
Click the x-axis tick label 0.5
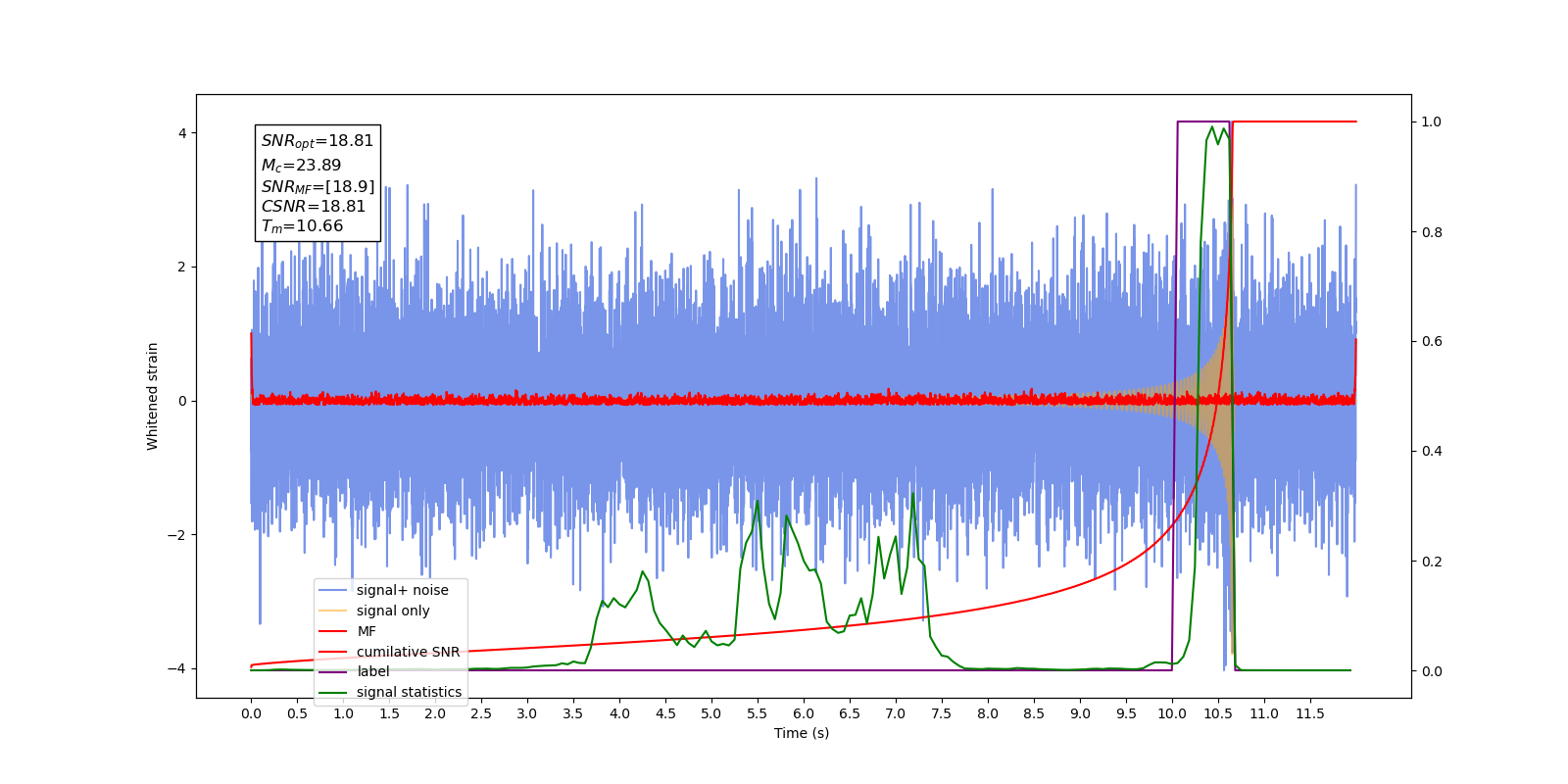(297, 713)
